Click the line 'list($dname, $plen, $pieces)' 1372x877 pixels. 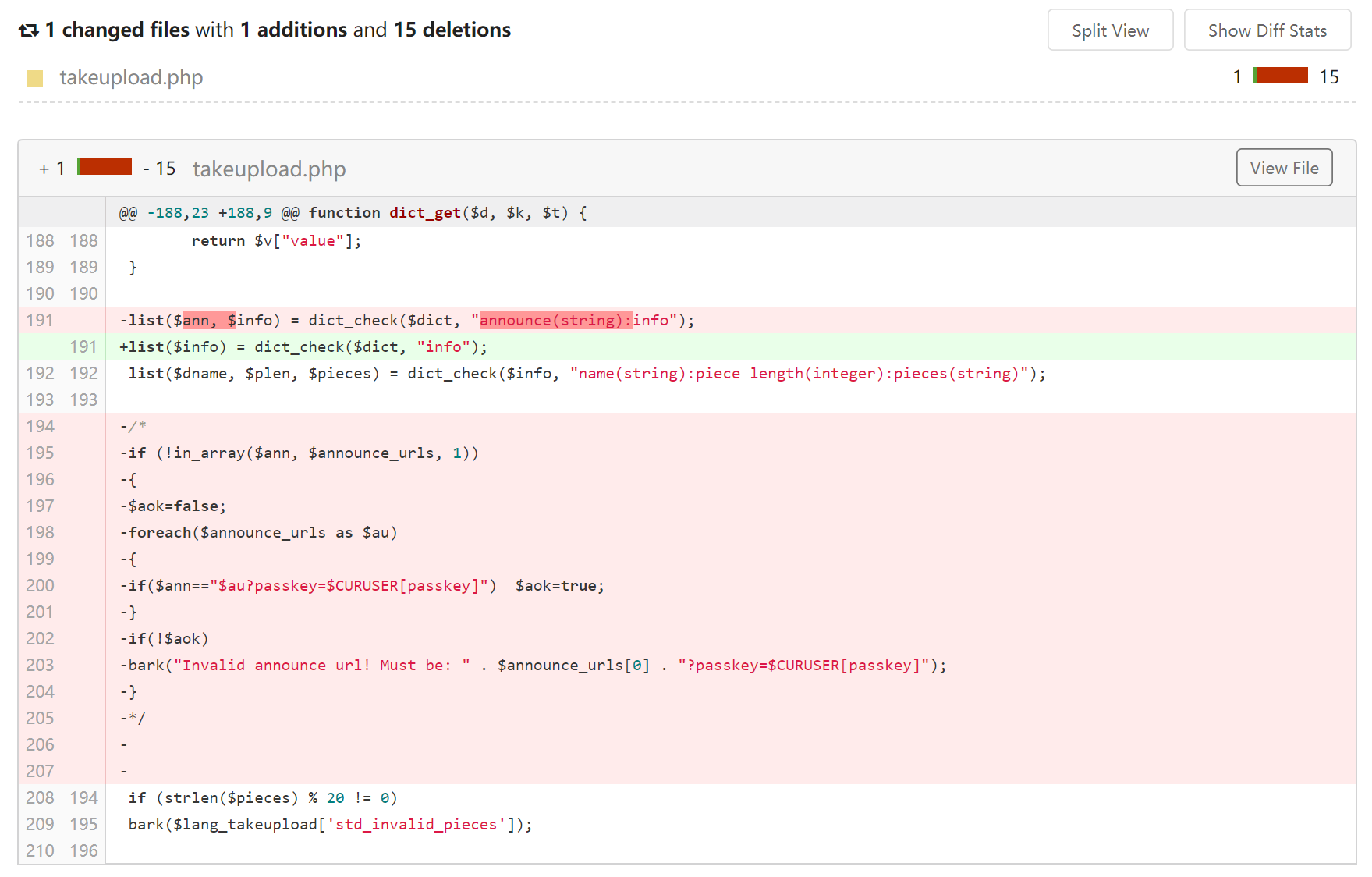click(x=731, y=373)
